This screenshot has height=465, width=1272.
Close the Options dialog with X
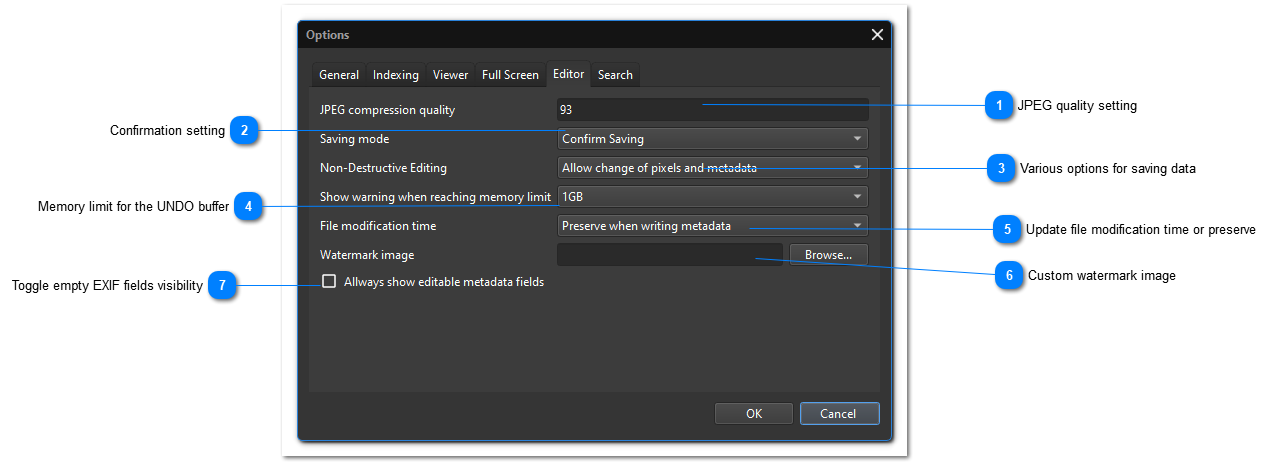tap(877, 35)
